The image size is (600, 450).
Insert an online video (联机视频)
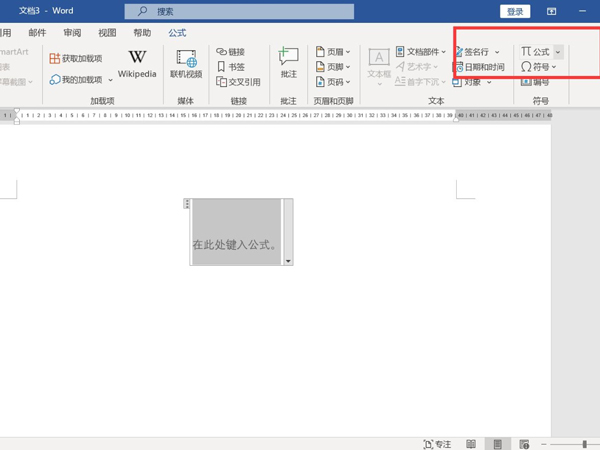coord(186,63)
